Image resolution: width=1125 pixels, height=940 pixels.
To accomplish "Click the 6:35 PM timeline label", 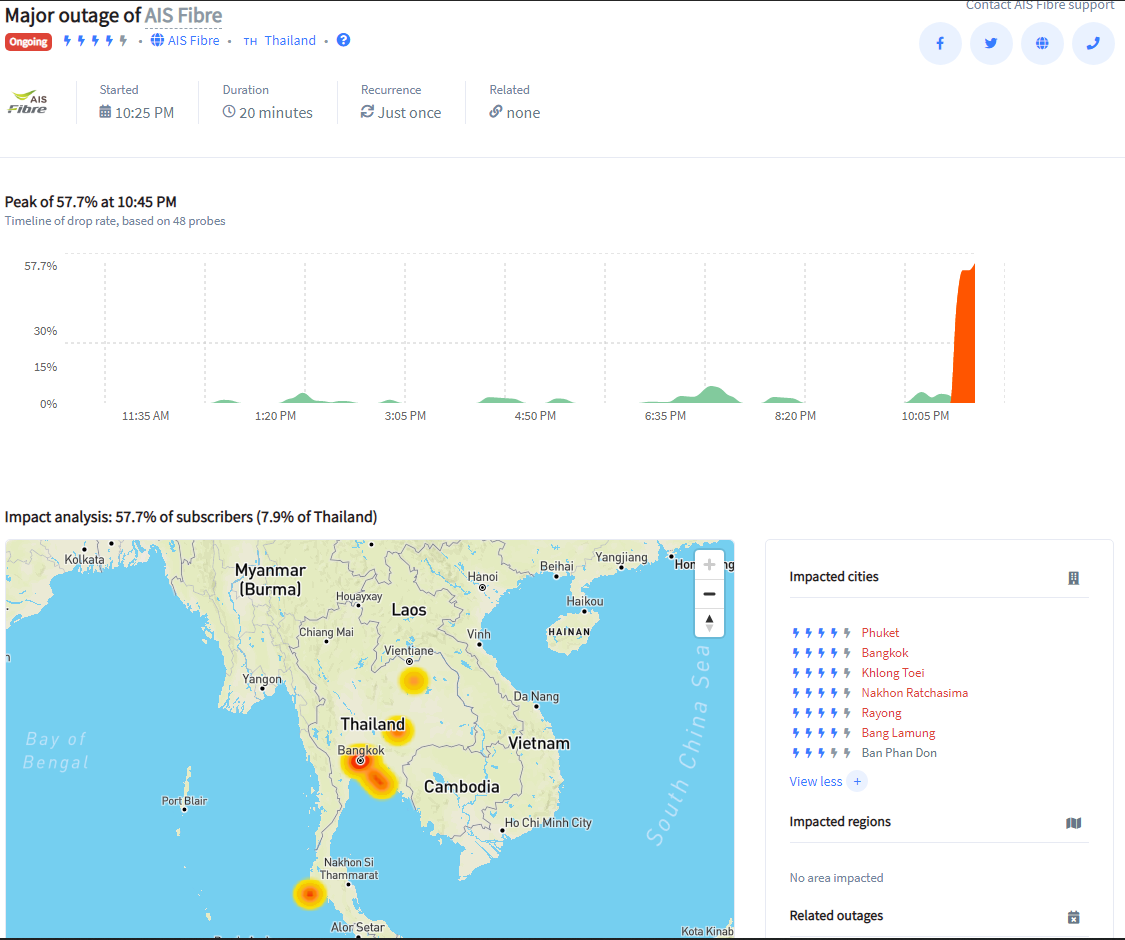I will [665, 416].
